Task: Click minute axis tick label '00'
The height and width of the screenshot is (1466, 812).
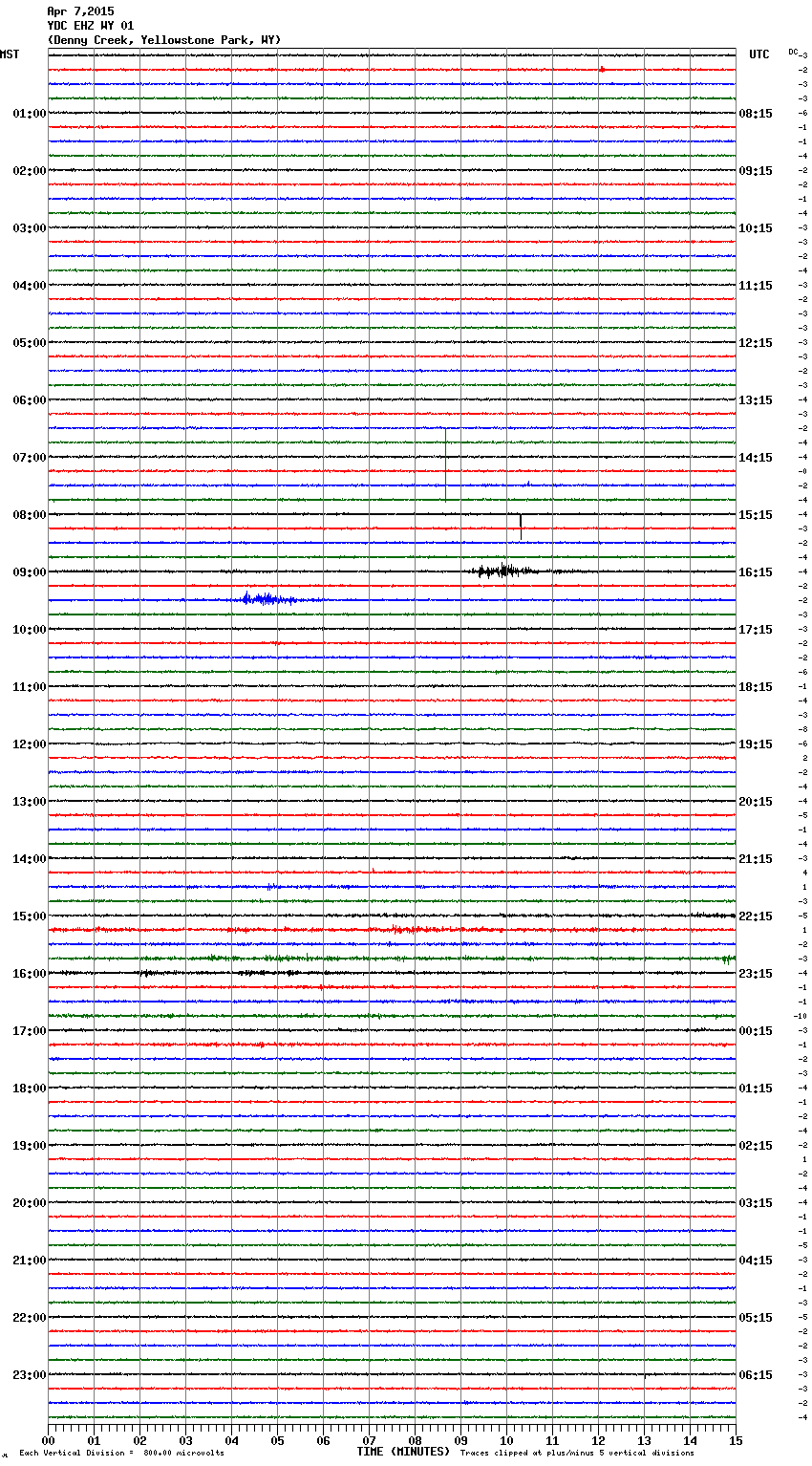Action: 48,1440
